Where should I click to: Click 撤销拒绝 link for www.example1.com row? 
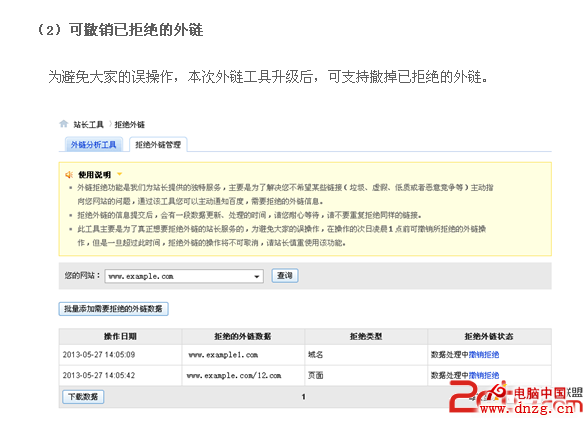click(x=484, y=355)
